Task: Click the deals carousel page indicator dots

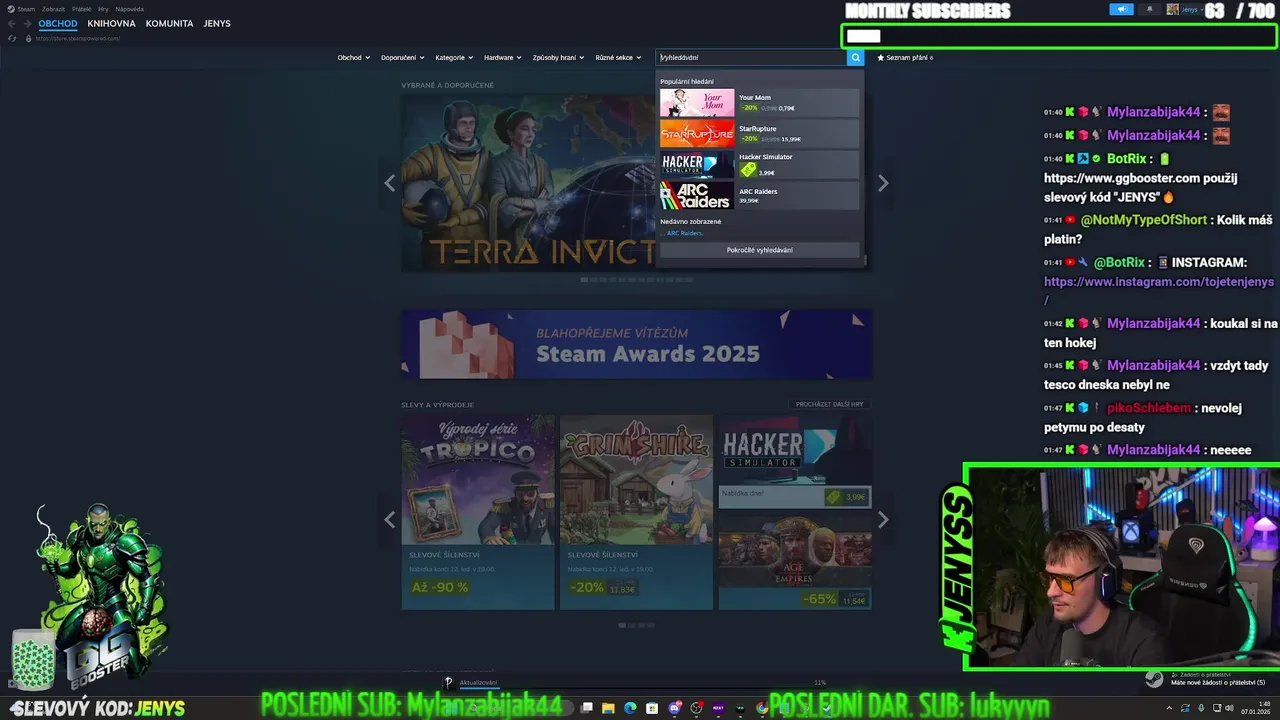Action: pyautogui.click(x=637, y=625)
